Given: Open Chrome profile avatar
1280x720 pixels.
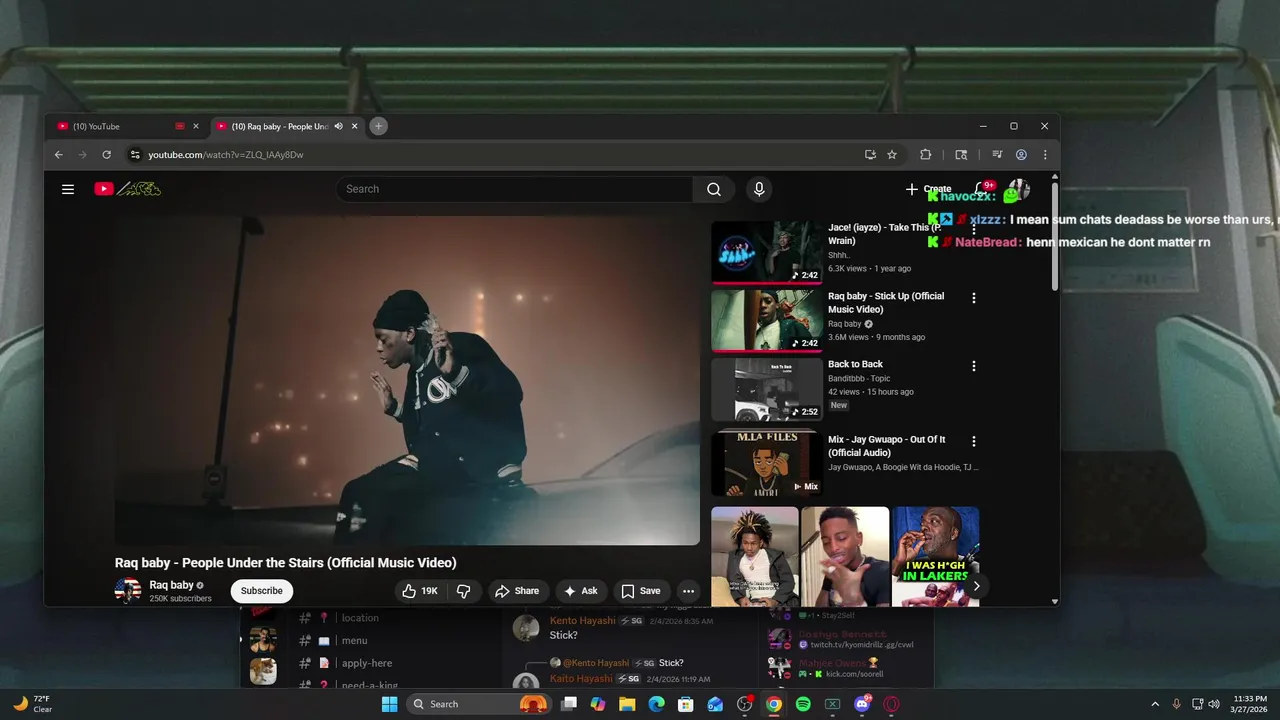Looking at the screenshot, I should [1021, 155].
